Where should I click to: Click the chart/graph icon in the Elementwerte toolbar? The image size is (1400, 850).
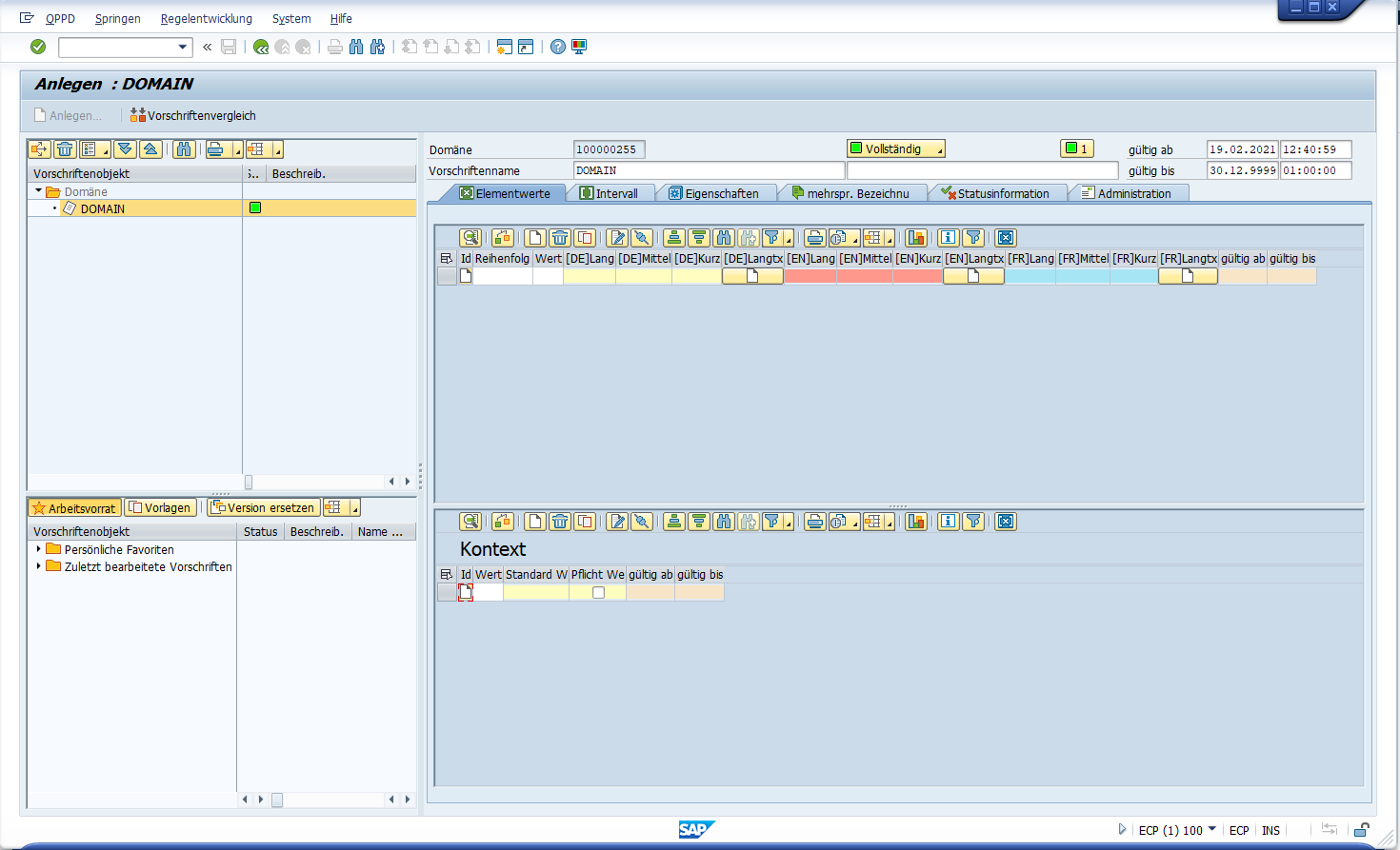point(914,238)
